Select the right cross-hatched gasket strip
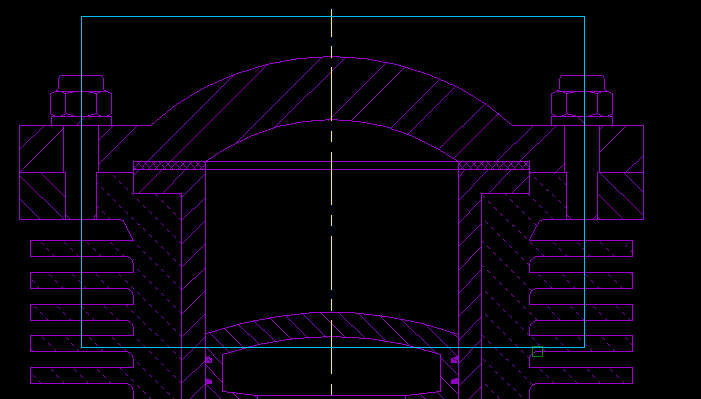This screenshot has height=399, width=701. (494, 166)
